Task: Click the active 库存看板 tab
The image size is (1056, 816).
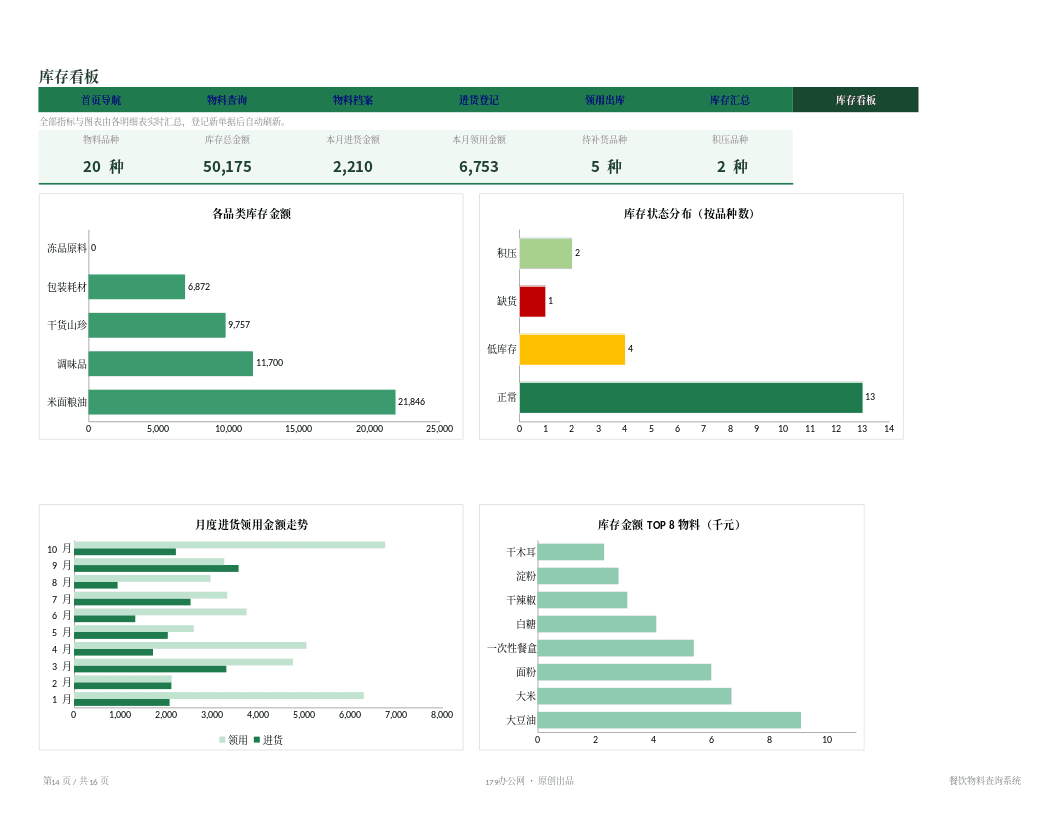Action: click(855, 100)
